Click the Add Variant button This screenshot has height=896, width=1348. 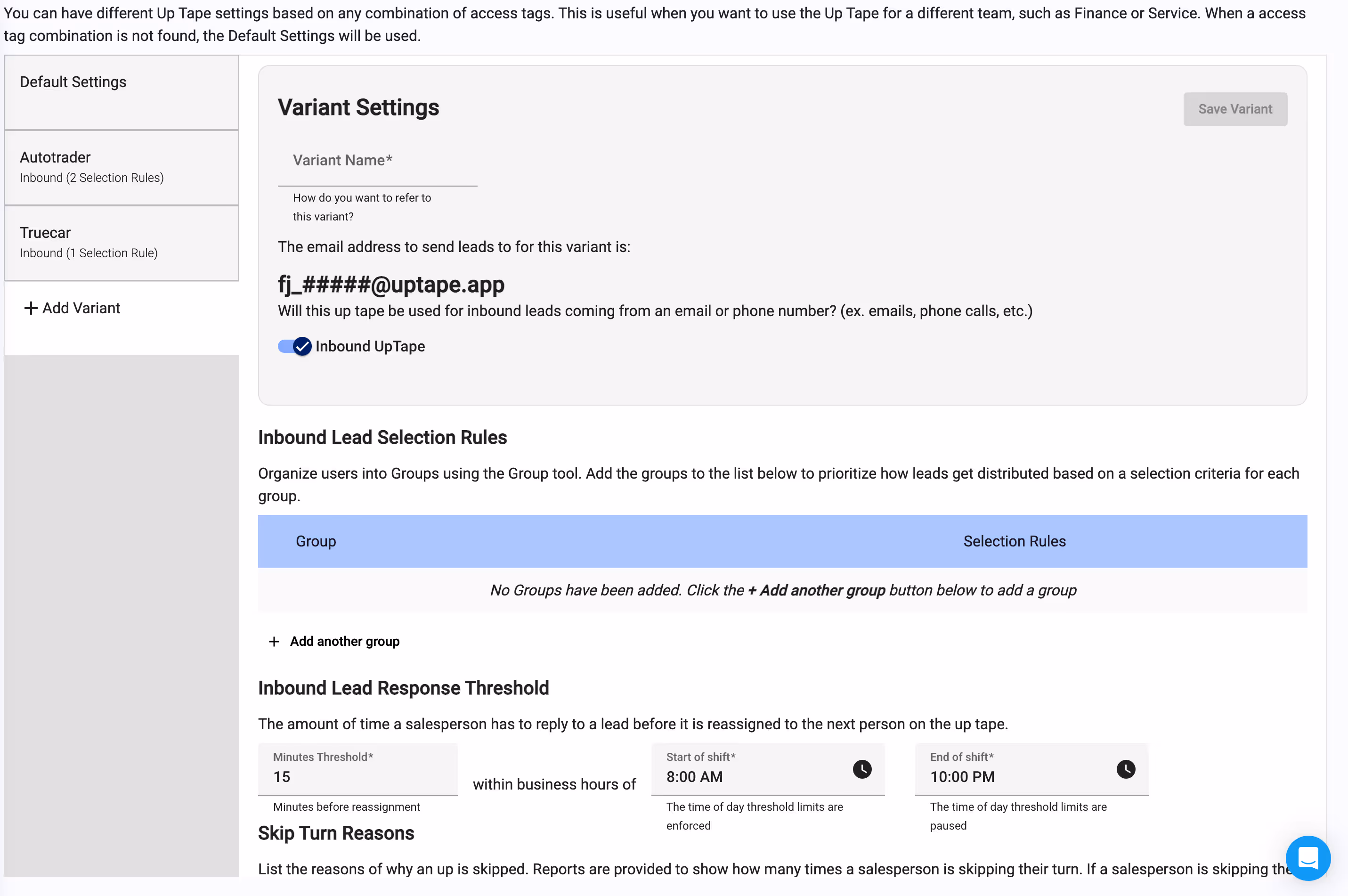[81, 309]
